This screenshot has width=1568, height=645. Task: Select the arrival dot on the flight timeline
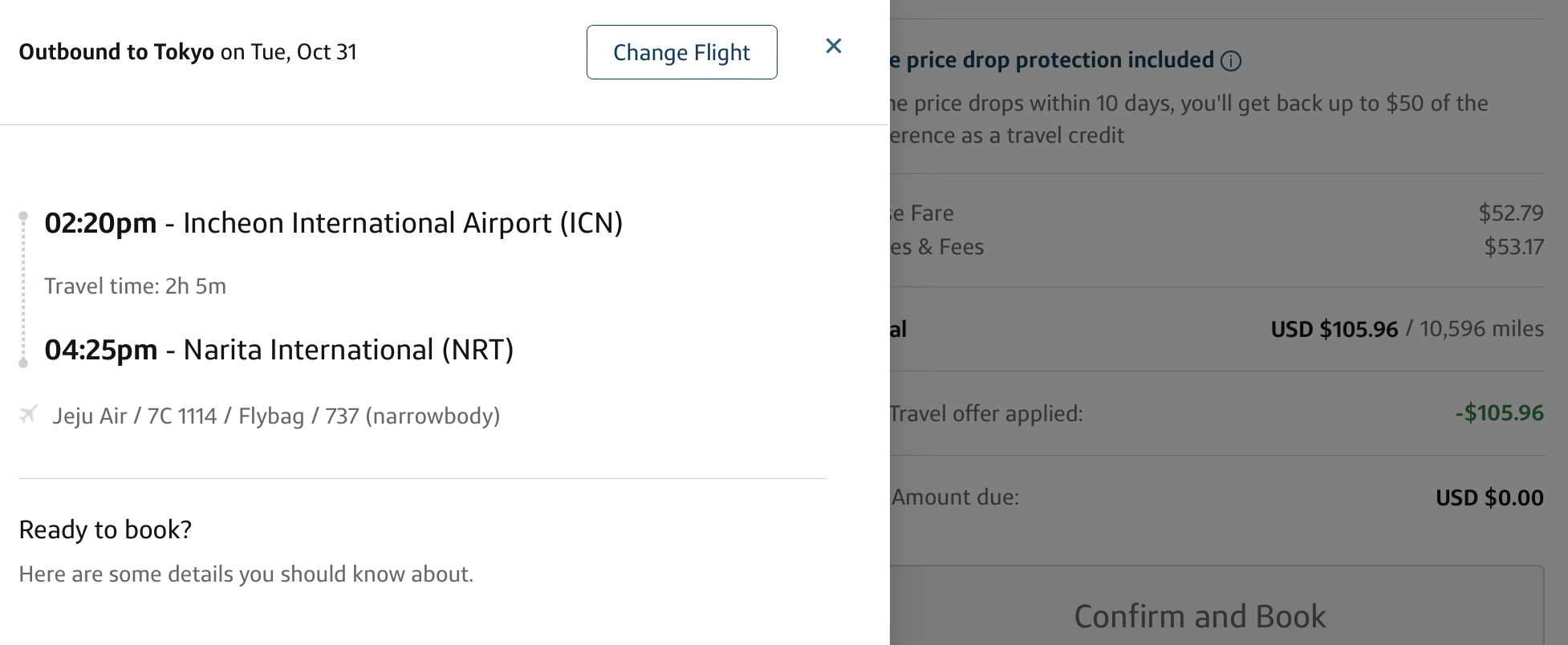point(23,363)
